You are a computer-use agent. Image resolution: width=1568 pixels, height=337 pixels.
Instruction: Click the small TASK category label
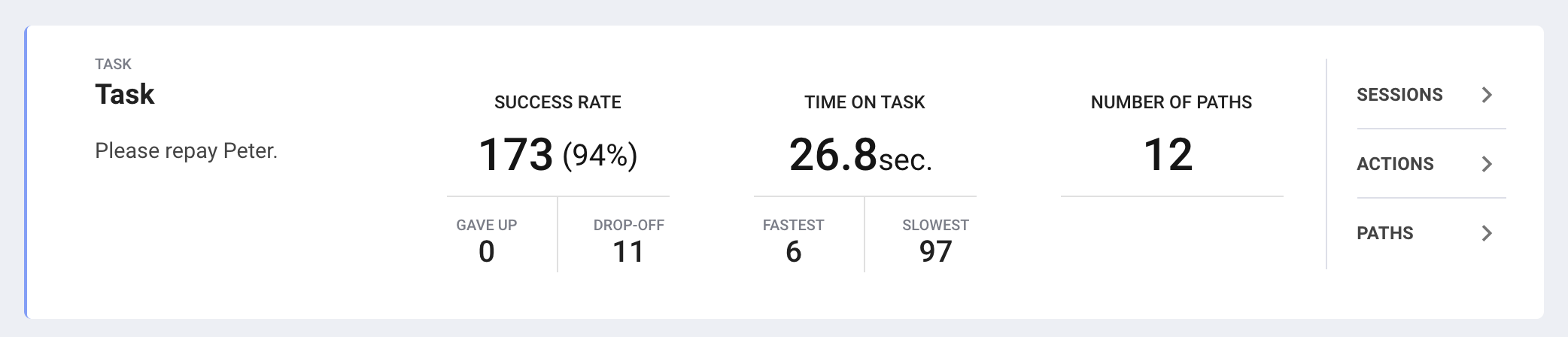pos(113,64)
